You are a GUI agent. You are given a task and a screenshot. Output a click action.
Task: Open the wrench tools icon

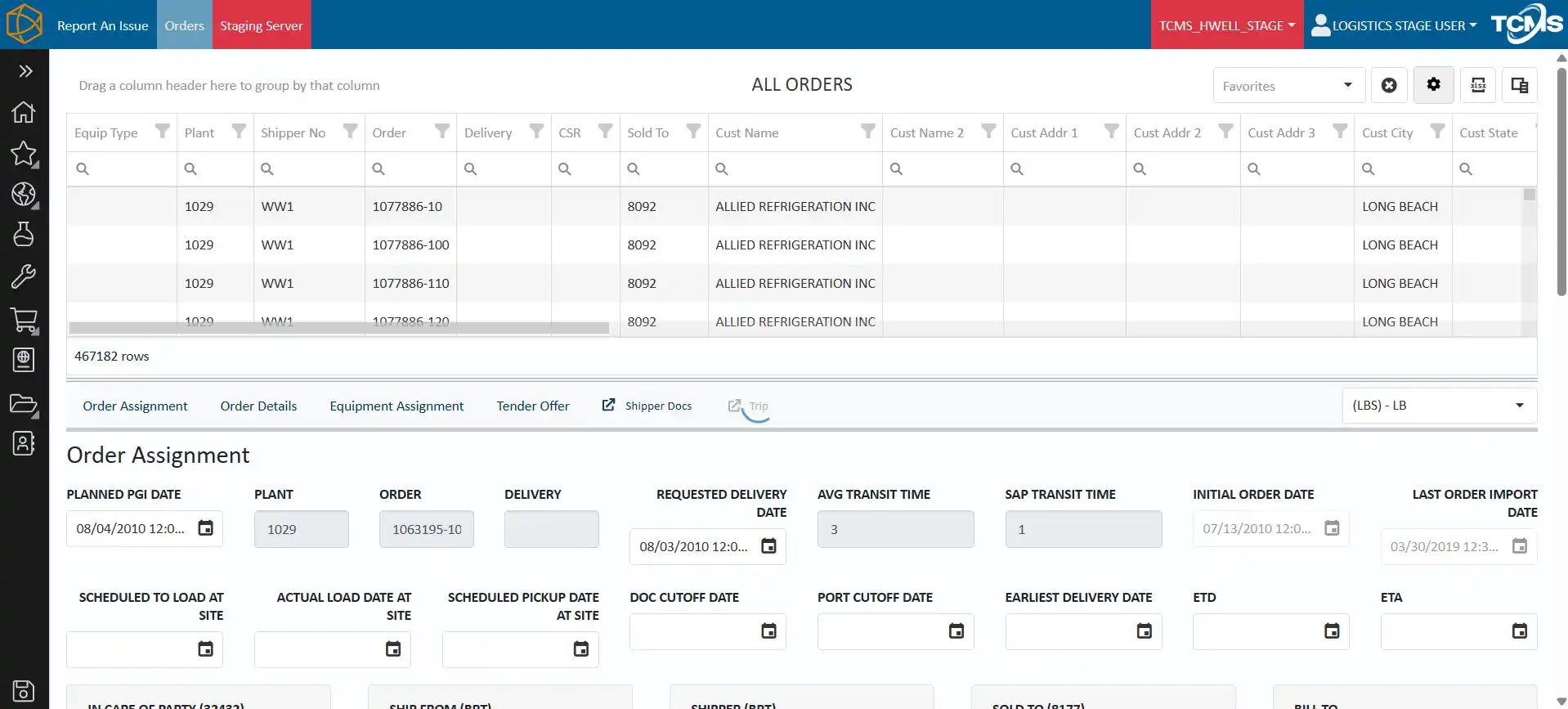pos(24,276)
